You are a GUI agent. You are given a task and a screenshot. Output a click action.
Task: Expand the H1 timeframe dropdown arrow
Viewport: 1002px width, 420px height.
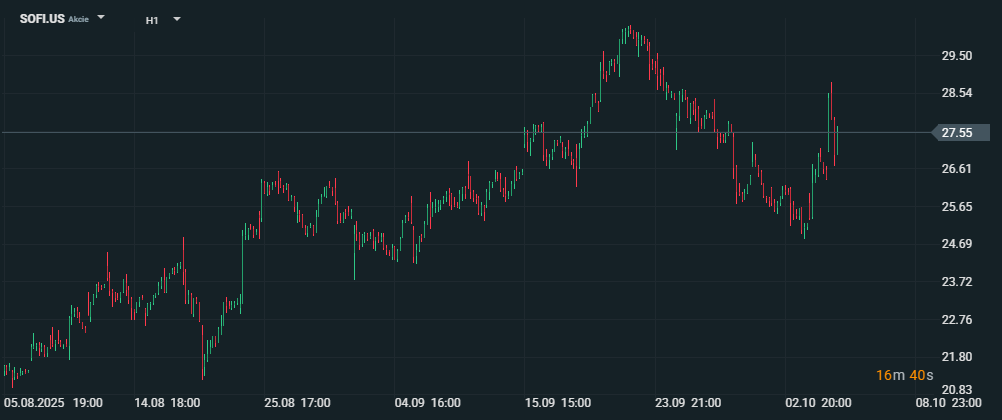pos(177,18)
